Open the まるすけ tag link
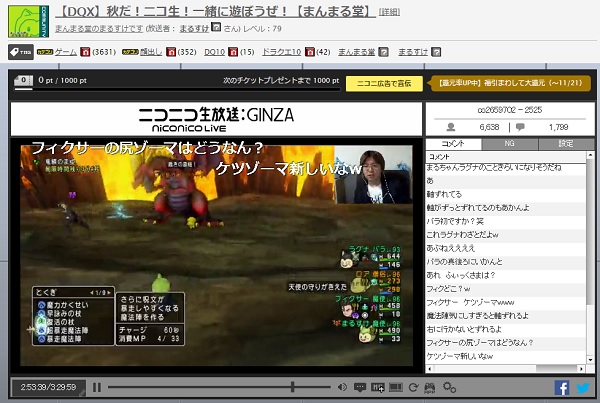Image resolution: width=600 pixels, height=403 pixels. 413,52
